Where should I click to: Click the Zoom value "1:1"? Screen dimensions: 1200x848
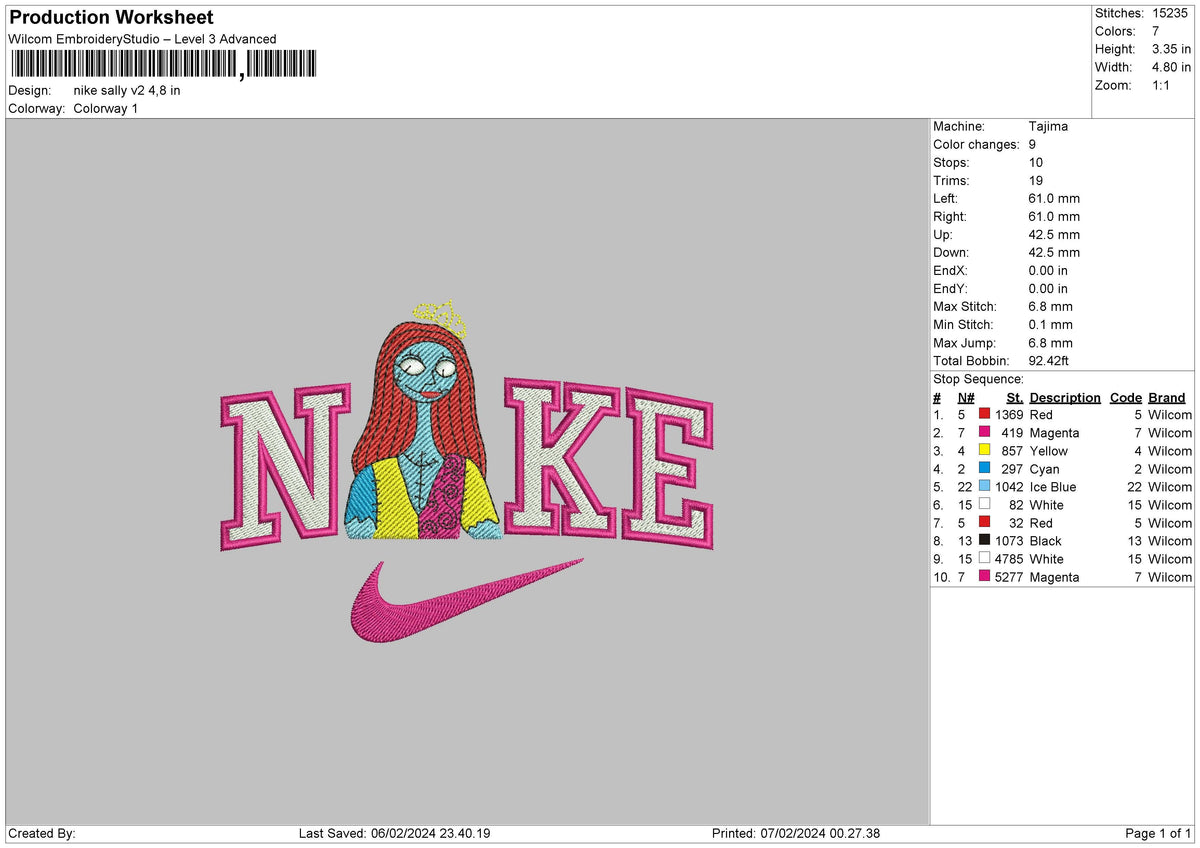pos(1162,85)
